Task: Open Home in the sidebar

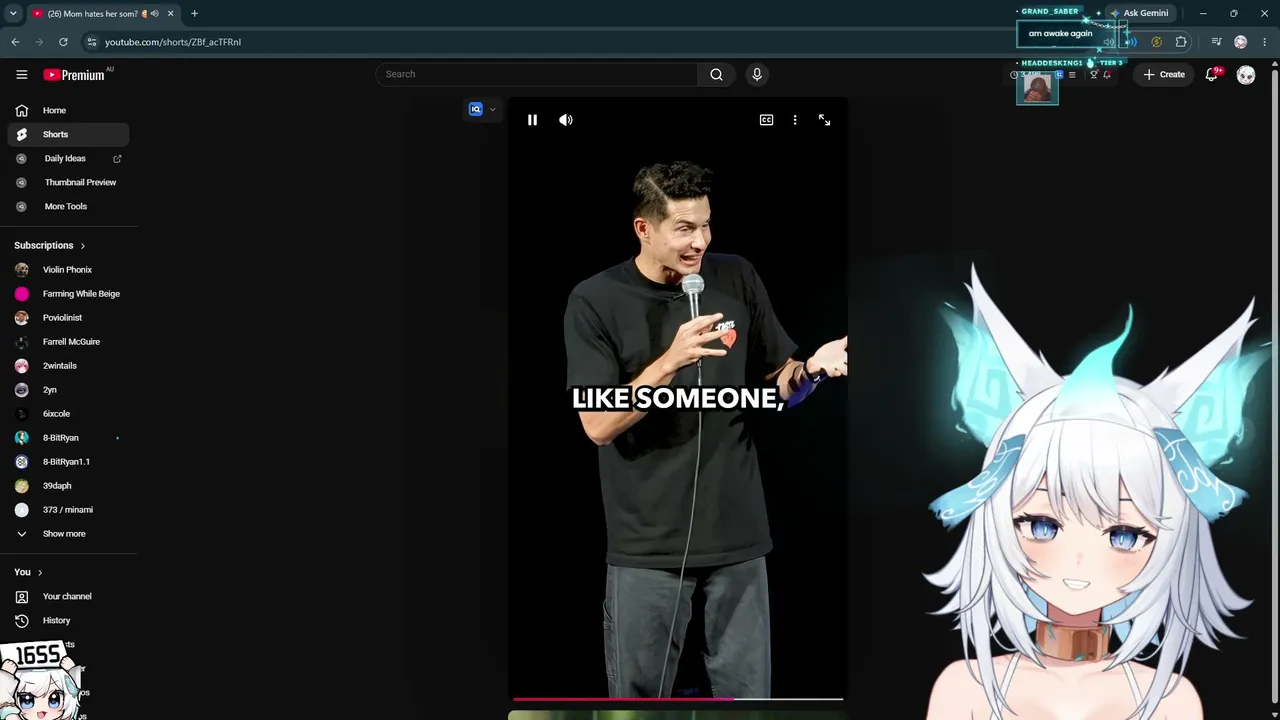Action: click(x=68, y=110)
